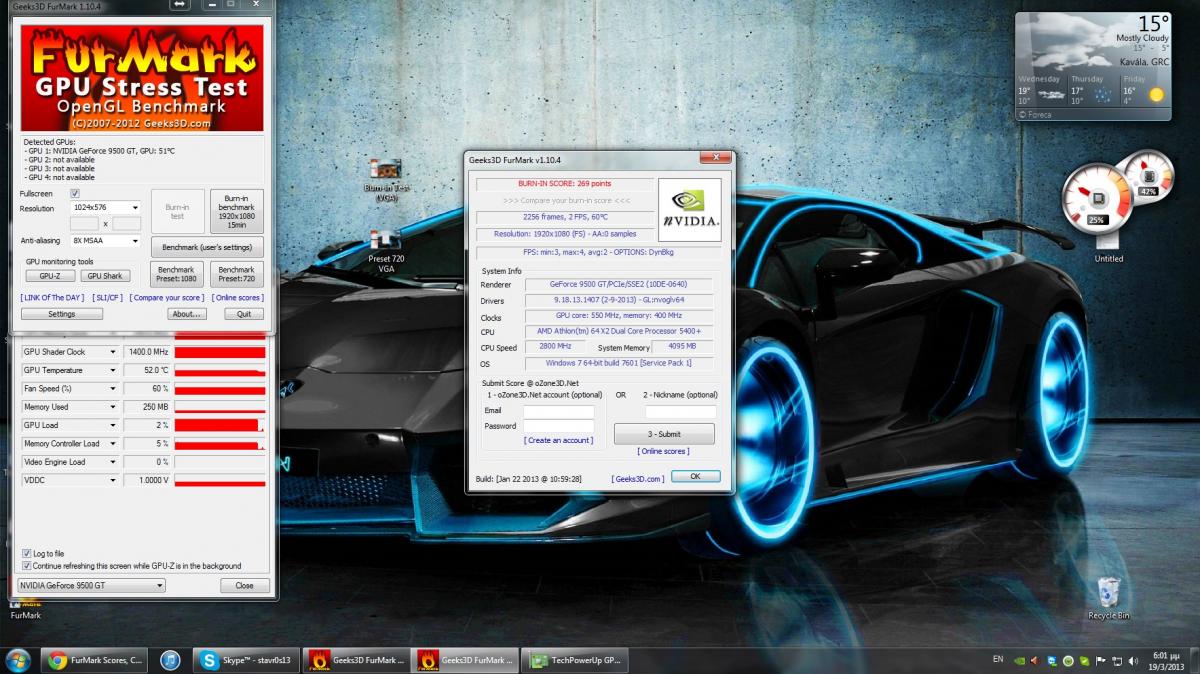Viewport: 1200px width, 674px height.
Task: Click the GPU Temperature history graph
Action: pyautogui.click(x=220, y=370)
